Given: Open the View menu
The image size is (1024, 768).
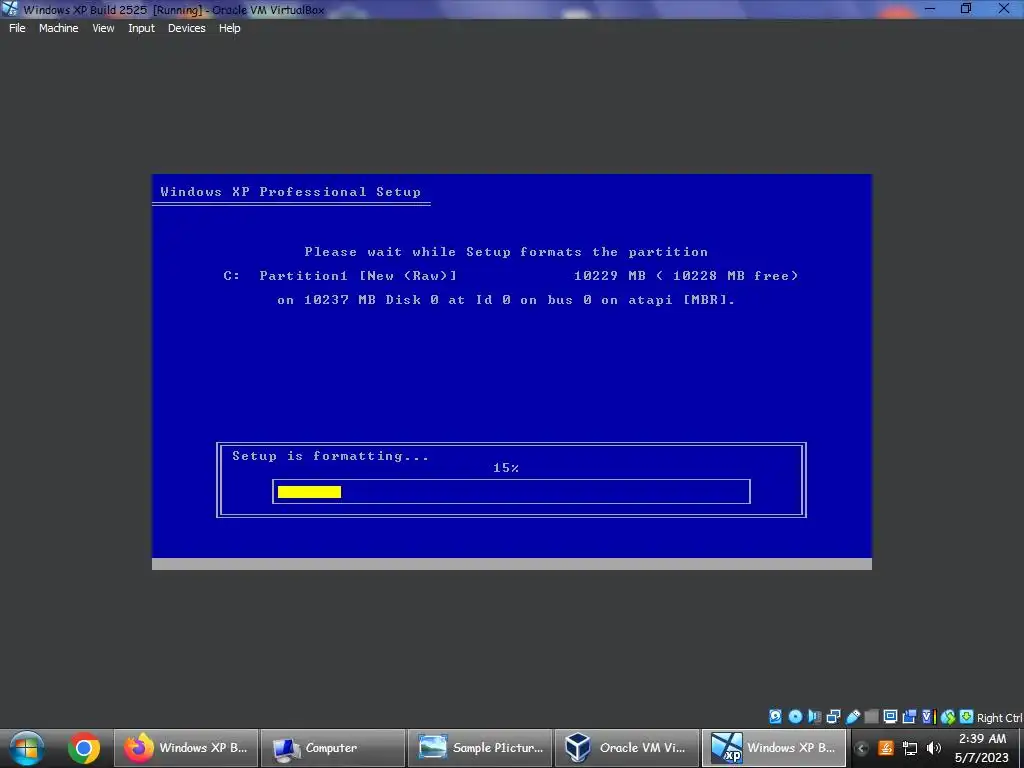Looking at the screenshot, I should pyautogui.click(x=103, y=28).
